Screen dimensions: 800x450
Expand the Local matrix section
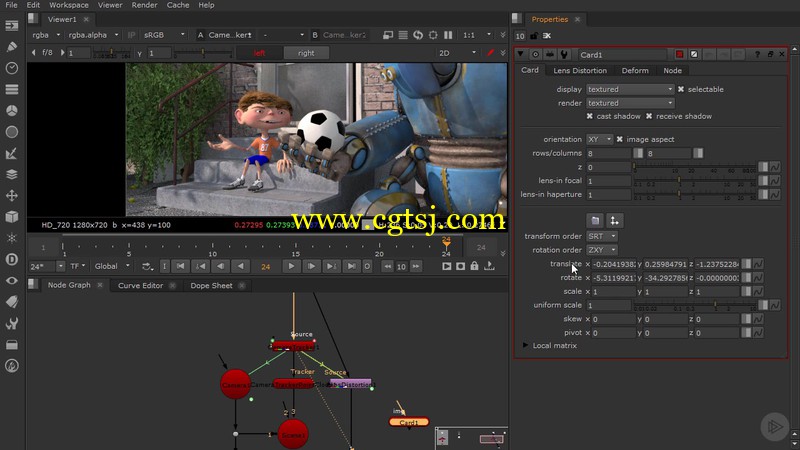point(525,345)
